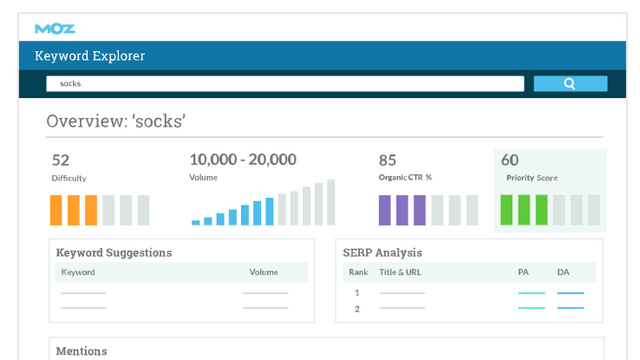Click the last blue Volume chart bar
640x360 pixels.
(269, 211)
